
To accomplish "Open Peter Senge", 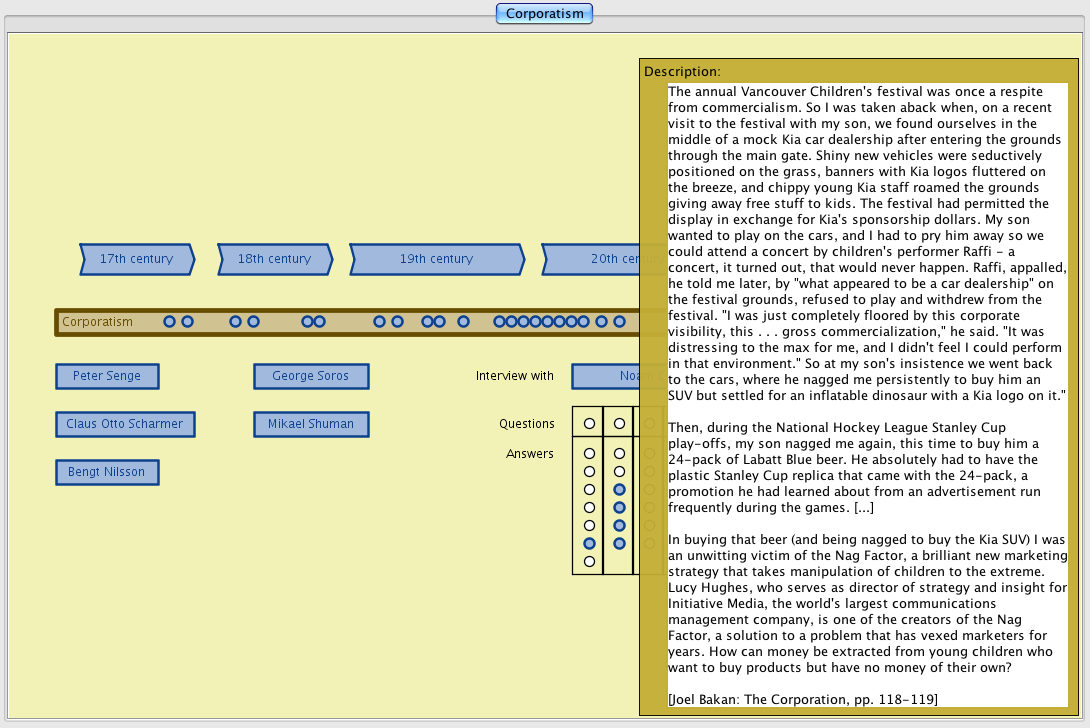I will [107, 376].
